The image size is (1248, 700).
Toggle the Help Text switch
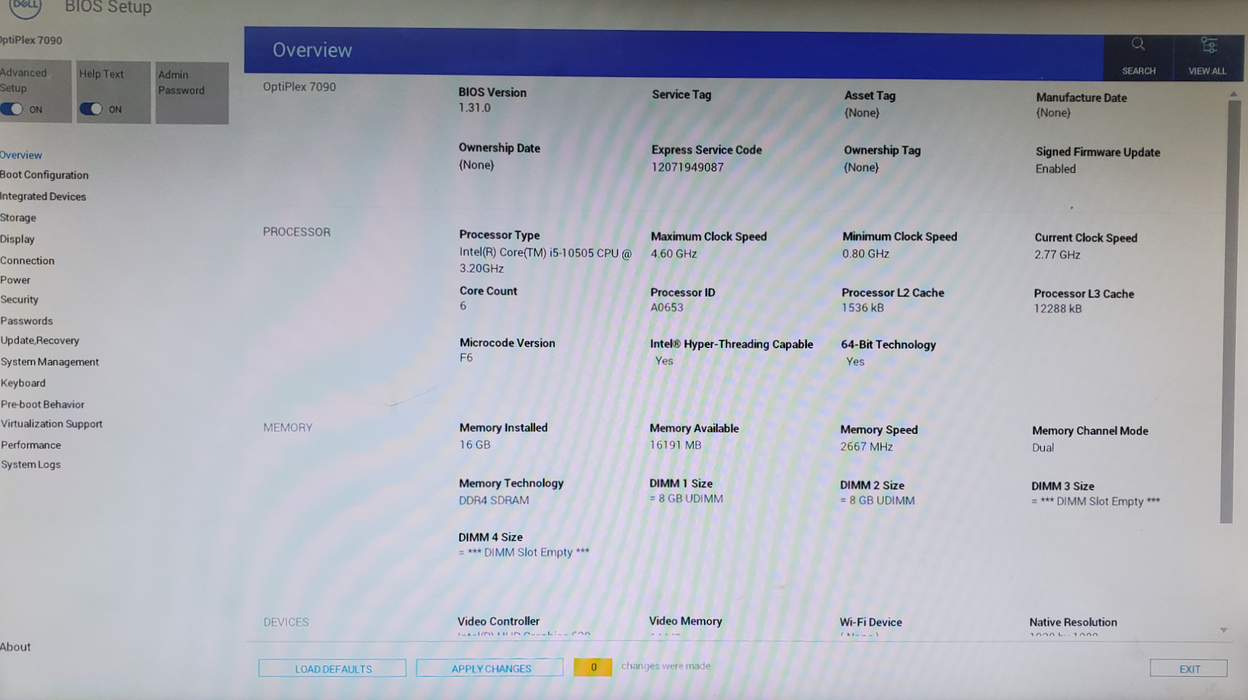(x=91, y=109)
